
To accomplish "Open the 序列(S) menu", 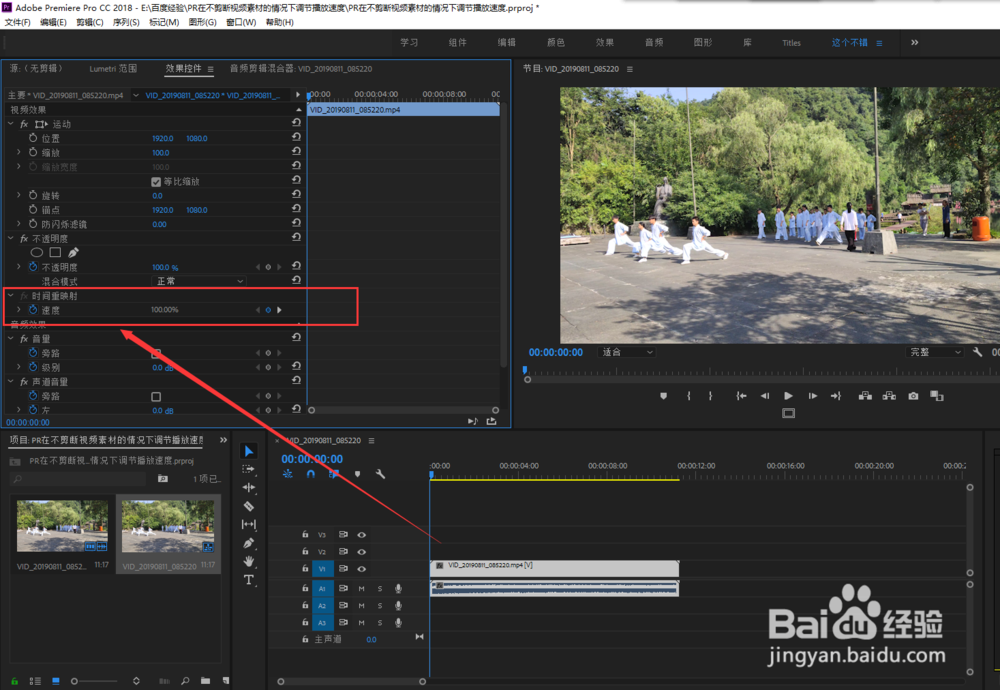I will pyautogui.click(x=126, y=22).
